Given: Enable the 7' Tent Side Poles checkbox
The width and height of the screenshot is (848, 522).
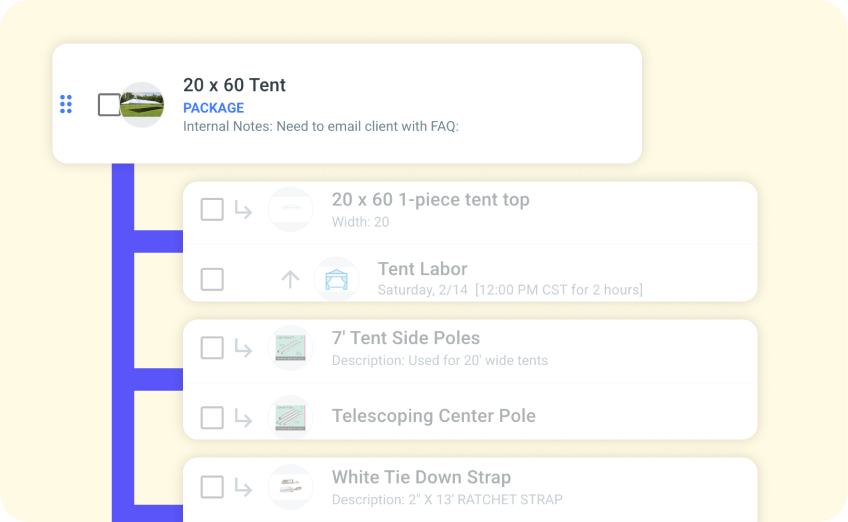Looking at the screenshot, I should [212, 348].
